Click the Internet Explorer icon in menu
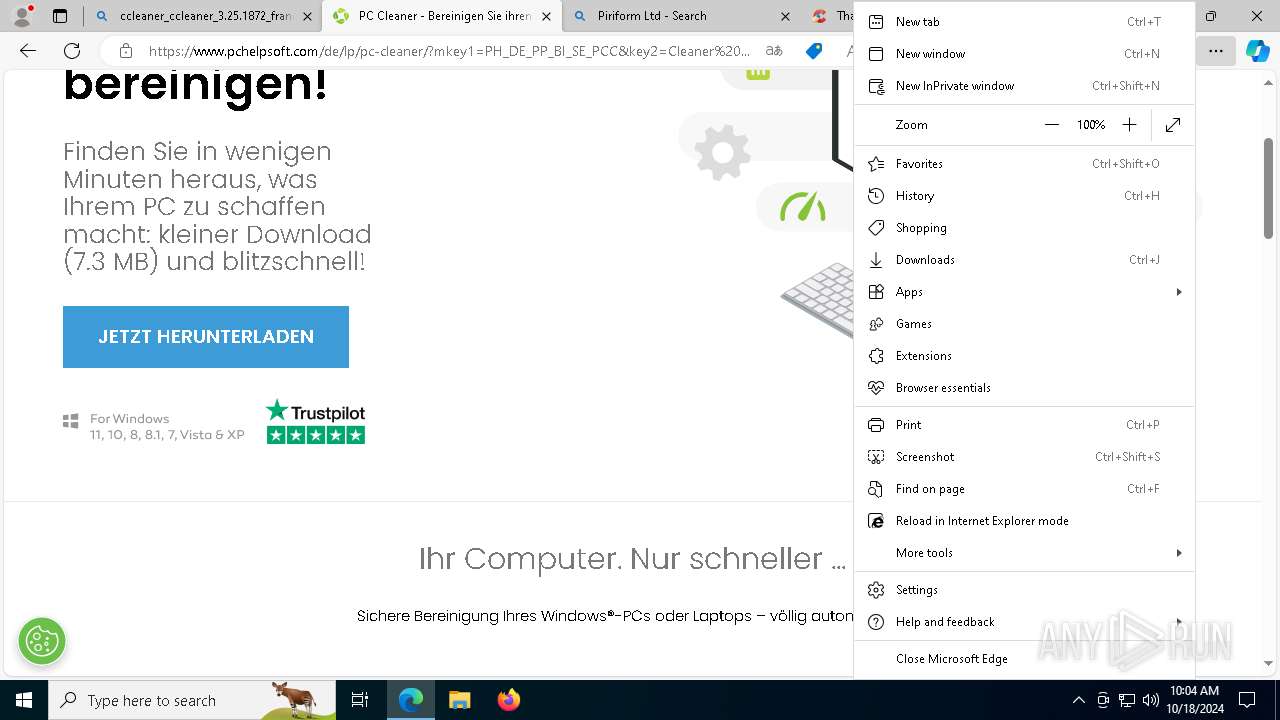 point(876,521)
